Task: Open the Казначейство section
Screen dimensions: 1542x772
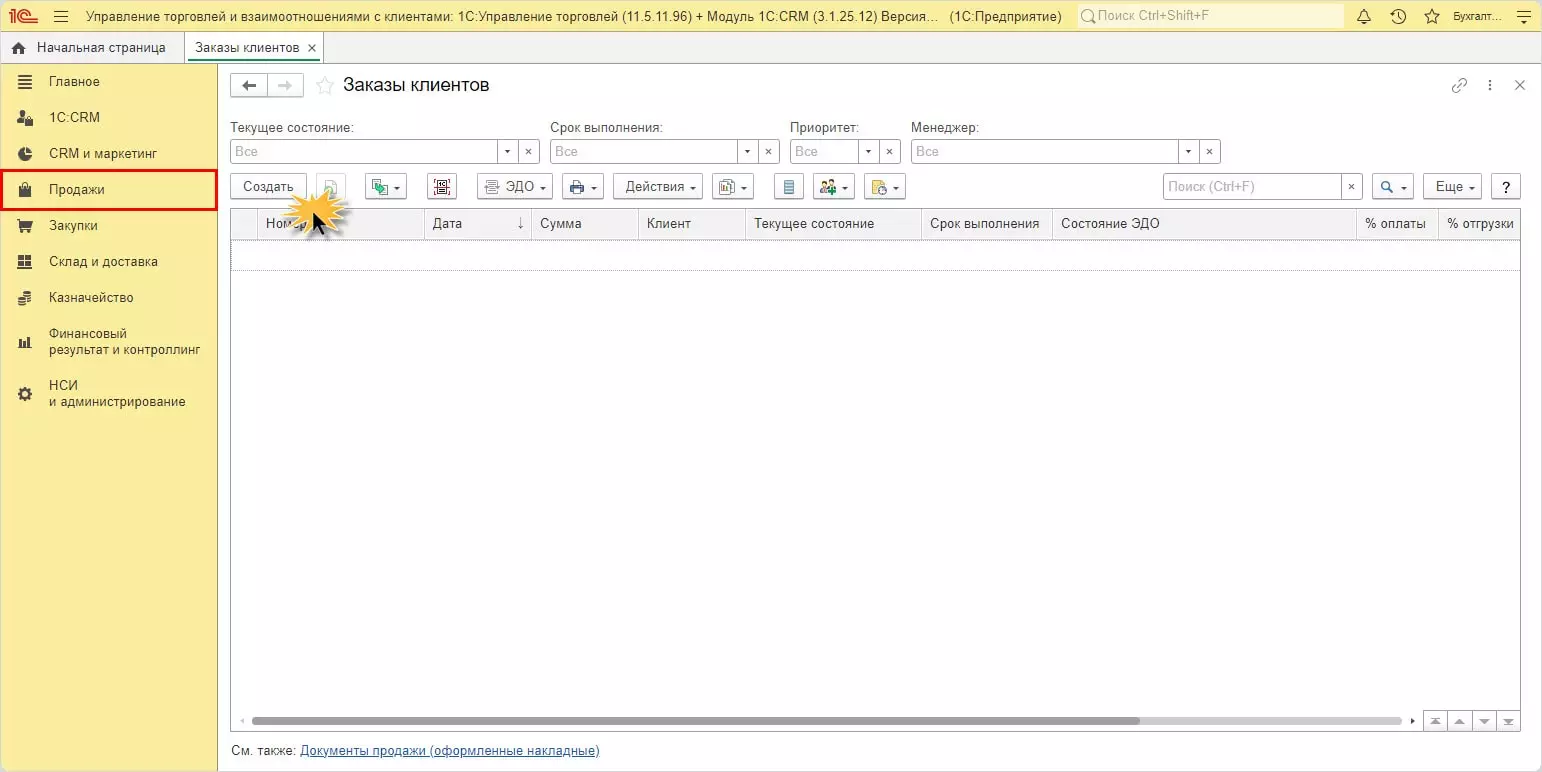Action: pyautogui.click(x=109, y=298)
